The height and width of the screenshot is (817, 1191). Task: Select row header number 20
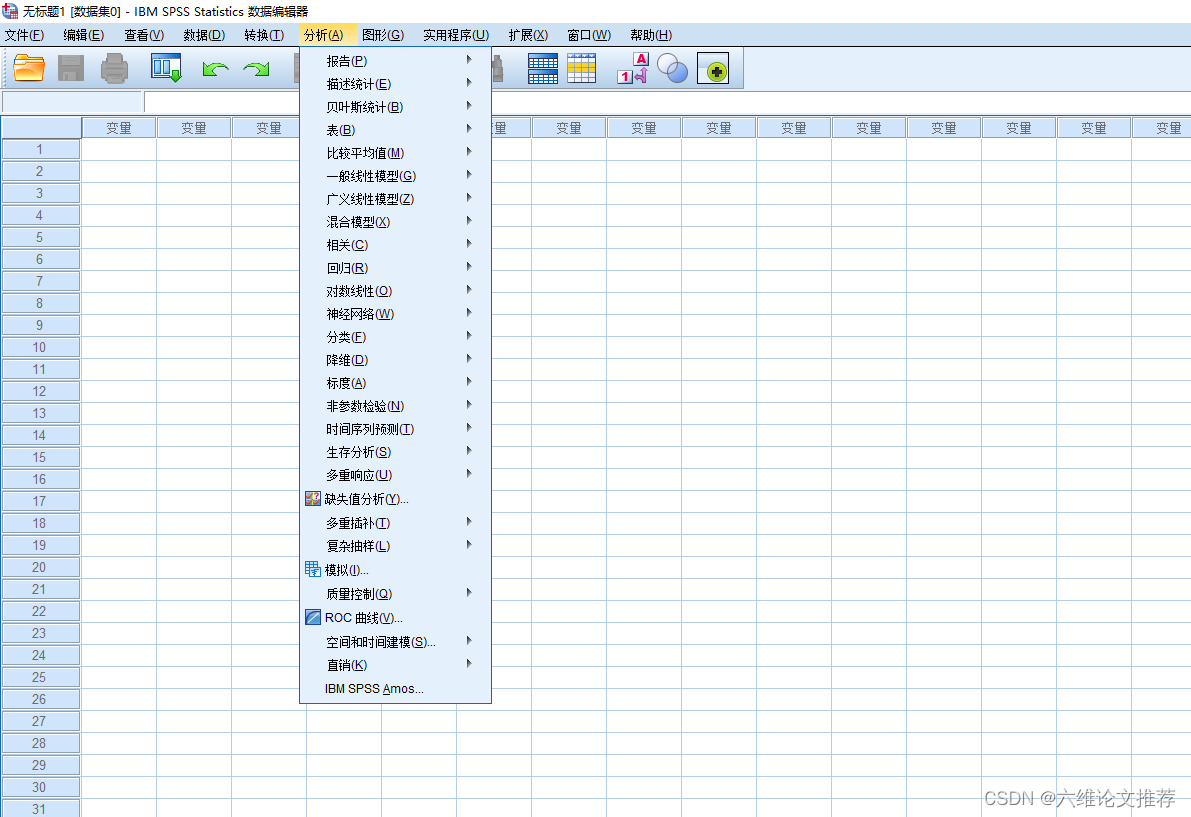pyautogui.click(x=40, y=567)
